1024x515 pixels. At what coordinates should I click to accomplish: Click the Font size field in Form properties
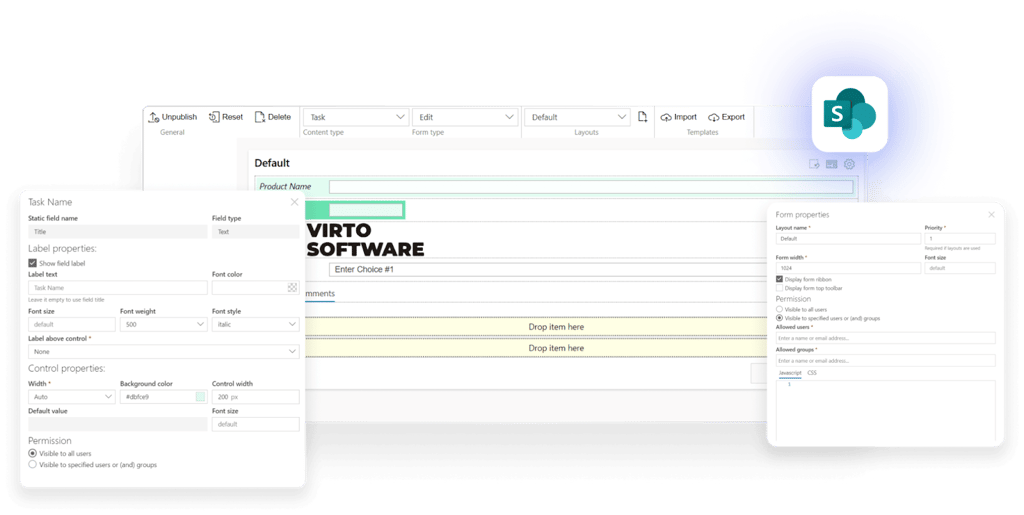click(x=960, y=268)
